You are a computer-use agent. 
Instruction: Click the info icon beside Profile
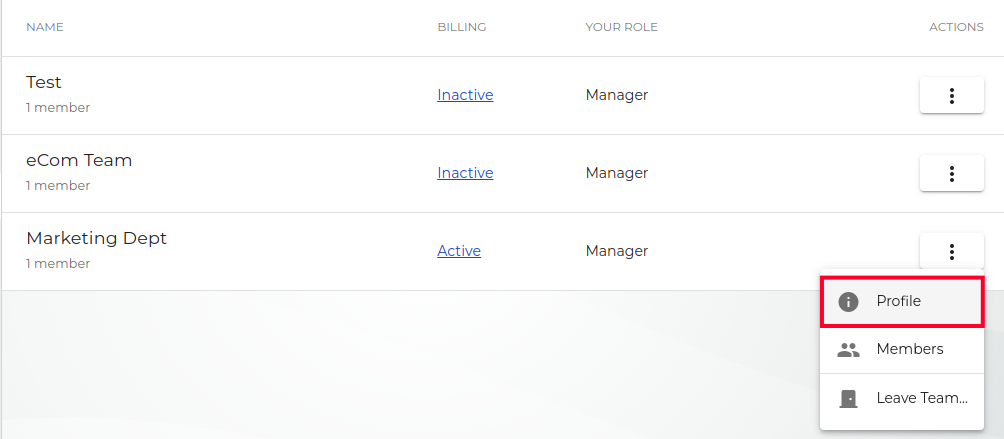pos(848,302)
